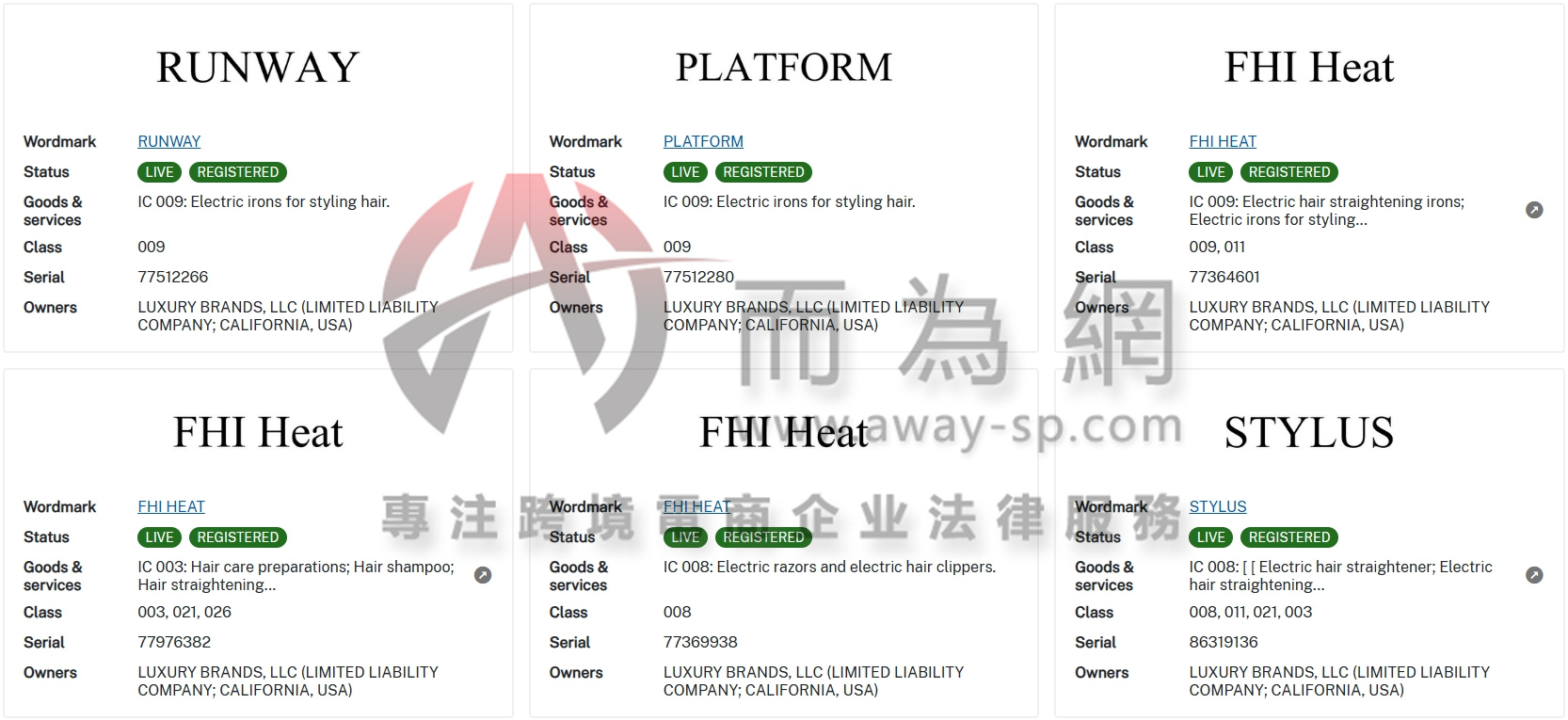The image size is (1568, 720).
Task: Click class value 009, 011
Action: point(1217,247)
